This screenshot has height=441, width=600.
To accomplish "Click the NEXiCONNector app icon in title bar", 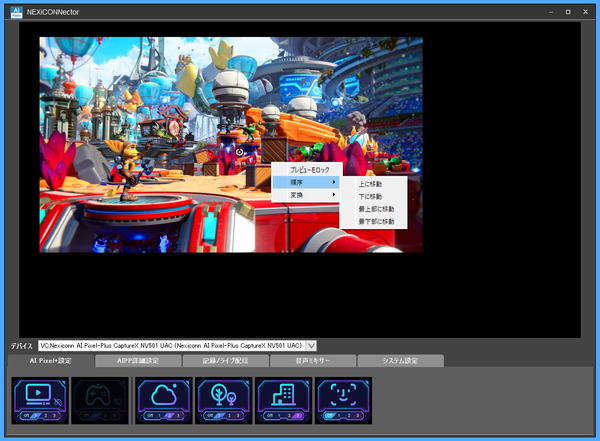I will 16,12.
